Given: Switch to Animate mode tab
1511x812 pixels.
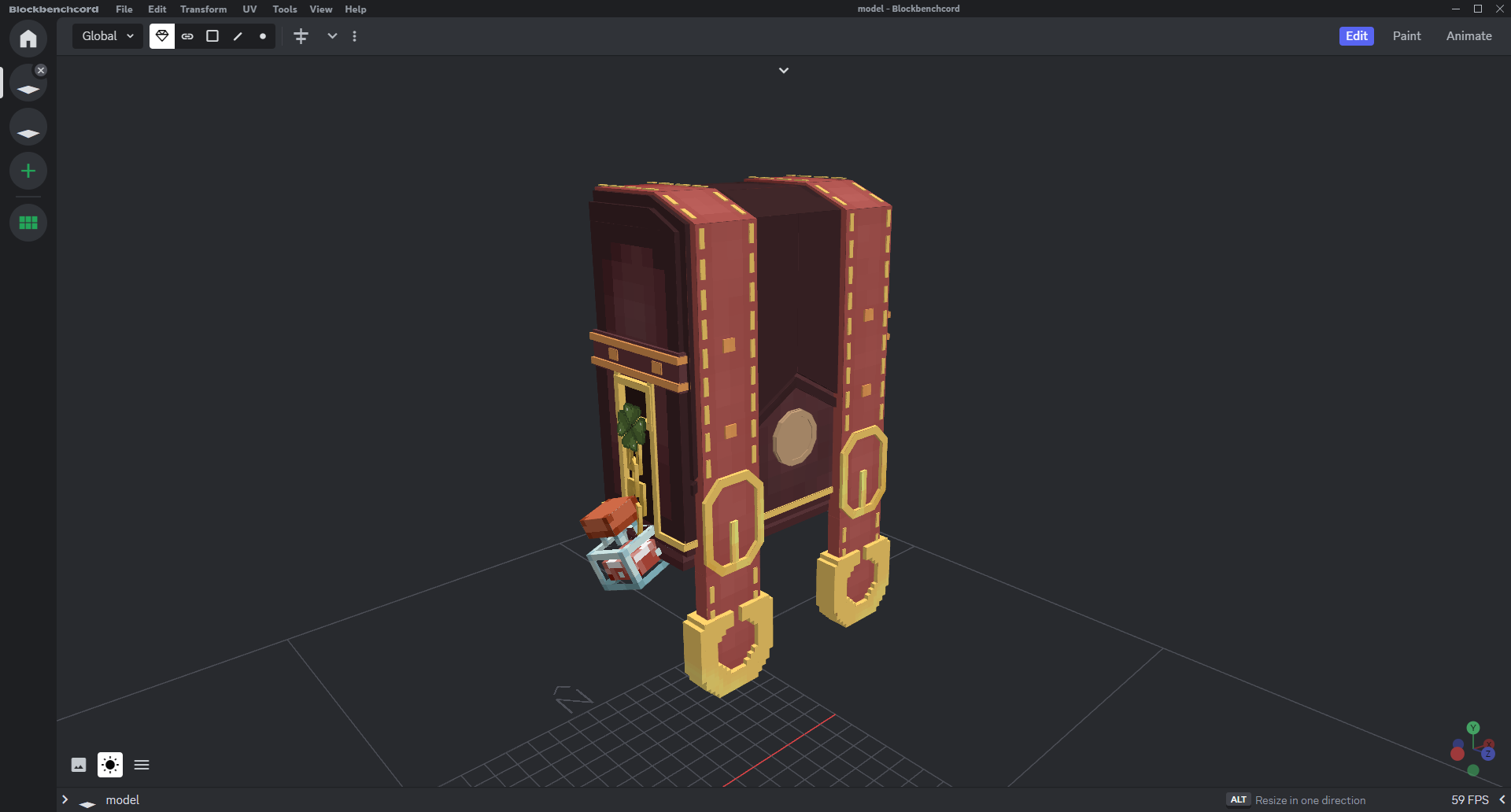Looking at the screenshot, I should [1469, 36].
